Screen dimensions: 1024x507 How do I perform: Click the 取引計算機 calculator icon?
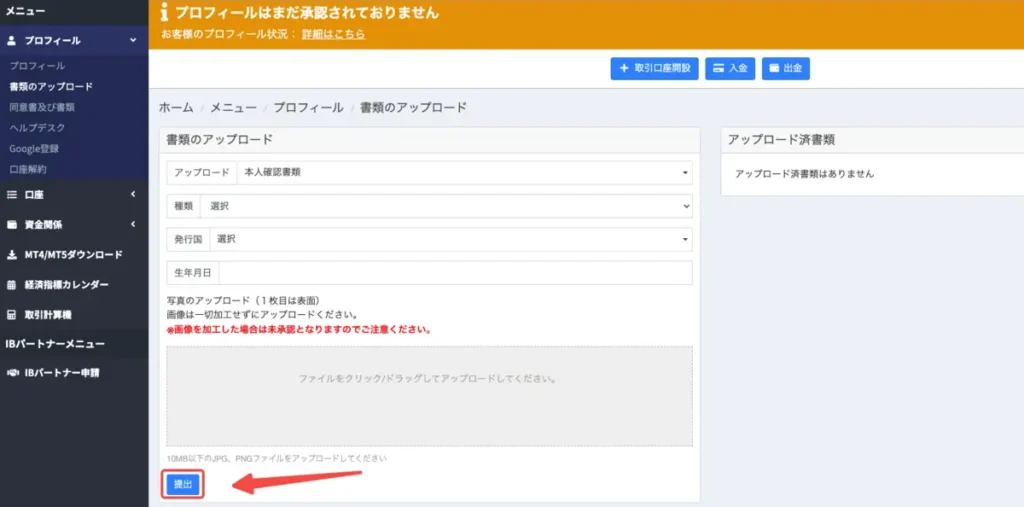11,315
